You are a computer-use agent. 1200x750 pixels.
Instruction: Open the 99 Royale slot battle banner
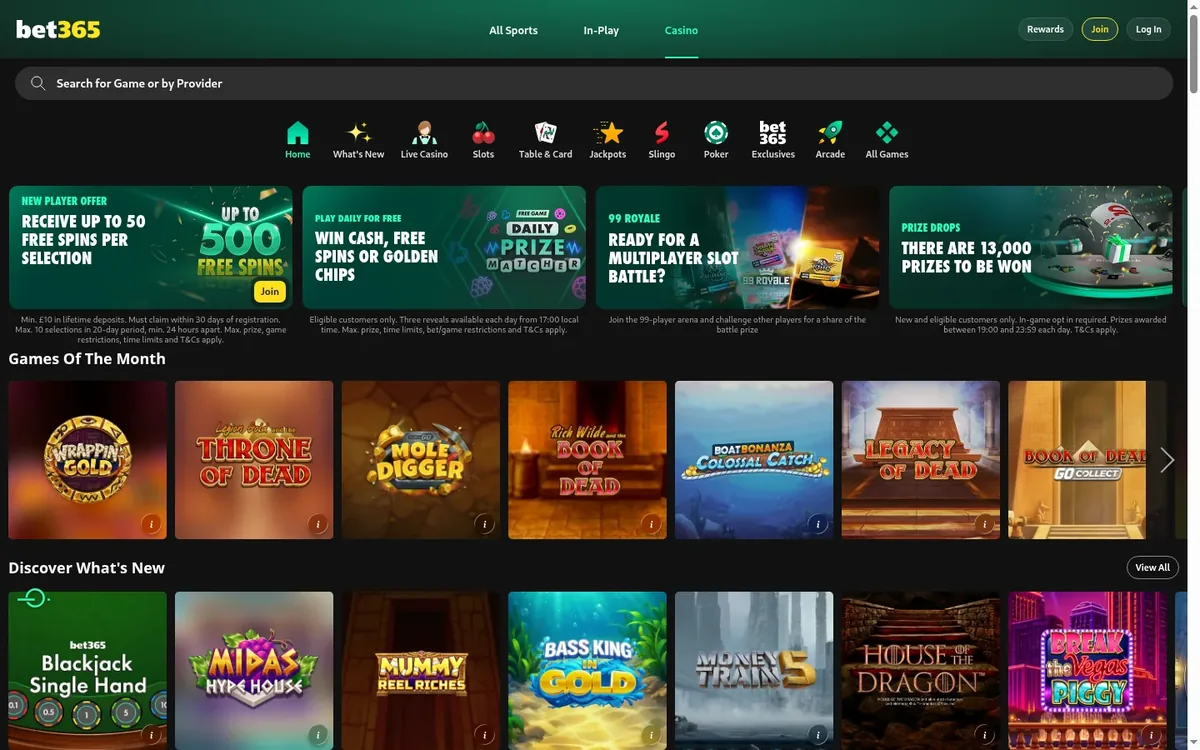coord(738,247)
